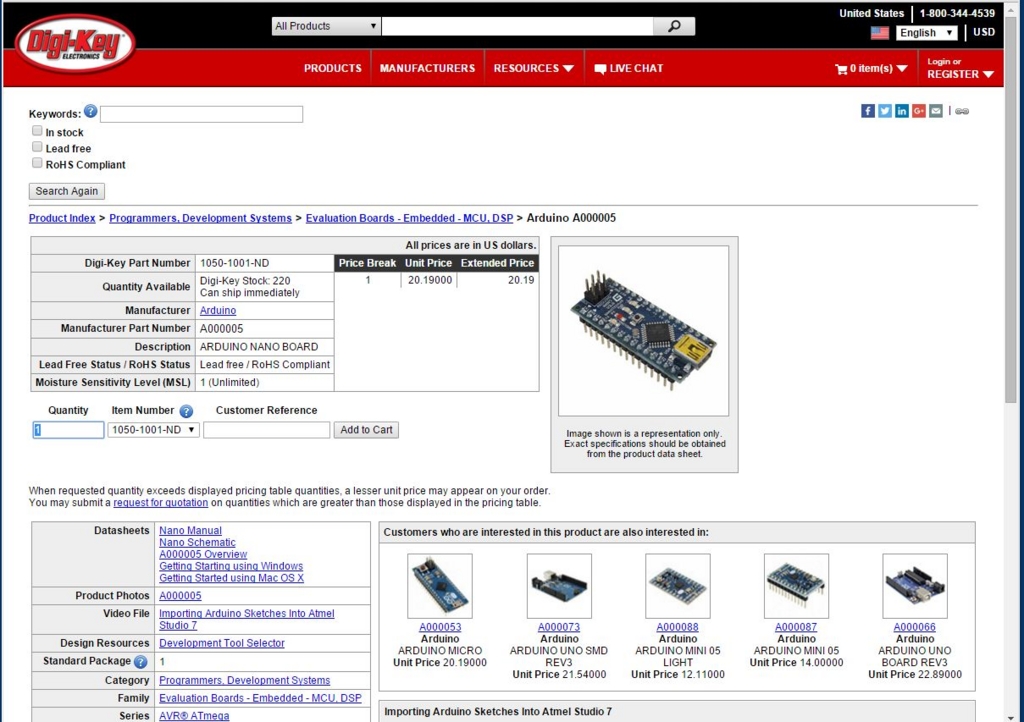Open the Arduino Micro A000053 thumbnail
The image size is (1024, 722).
coord(440,586)
